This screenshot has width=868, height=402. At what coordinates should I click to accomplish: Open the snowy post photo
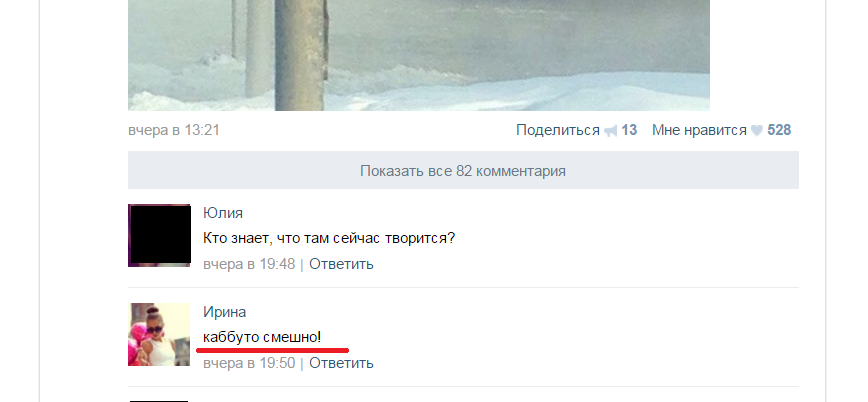(419, 55)
